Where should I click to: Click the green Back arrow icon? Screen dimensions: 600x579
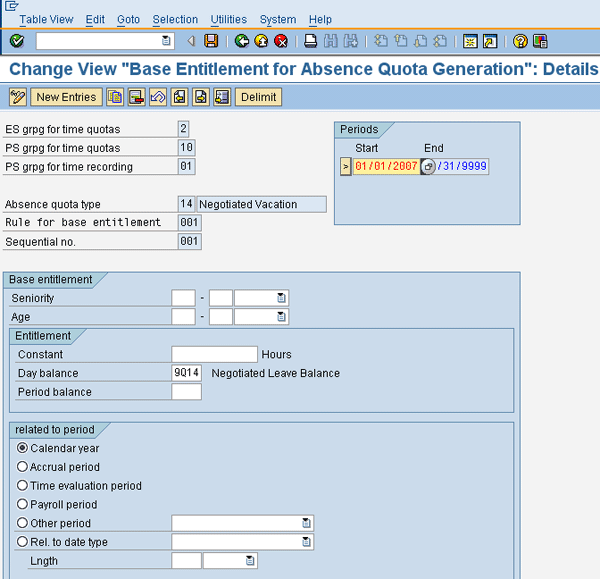click(x=241, y=41)
